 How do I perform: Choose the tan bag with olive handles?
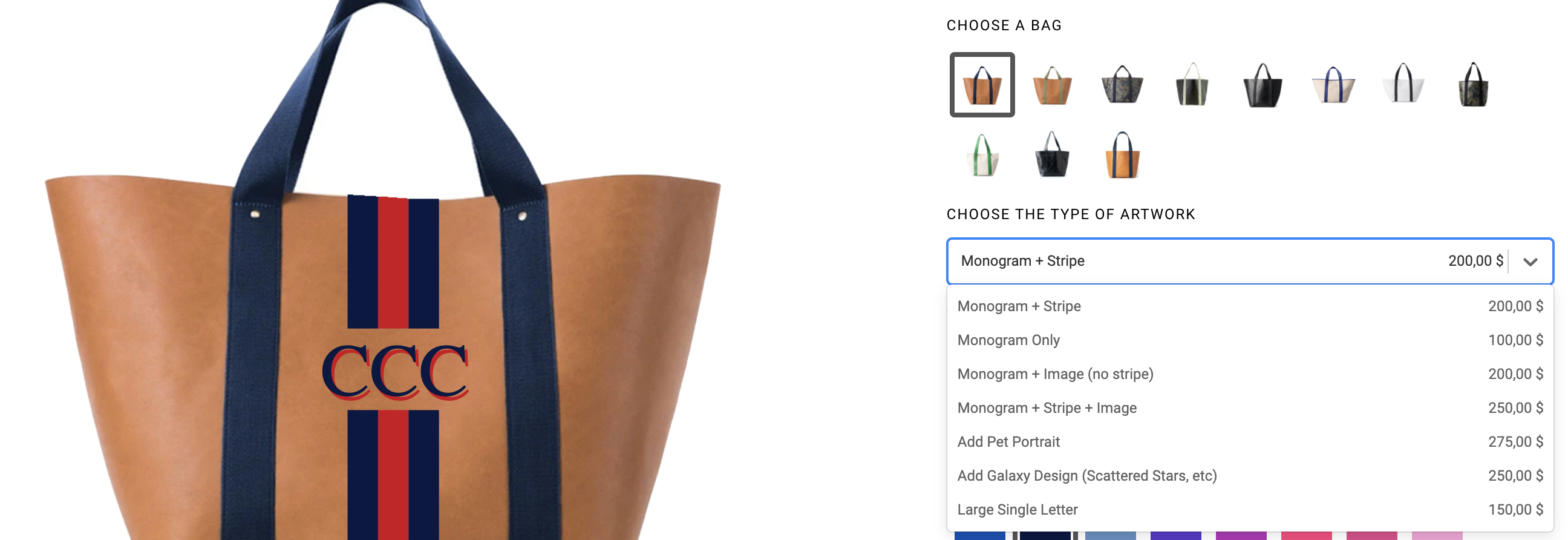1052,85
